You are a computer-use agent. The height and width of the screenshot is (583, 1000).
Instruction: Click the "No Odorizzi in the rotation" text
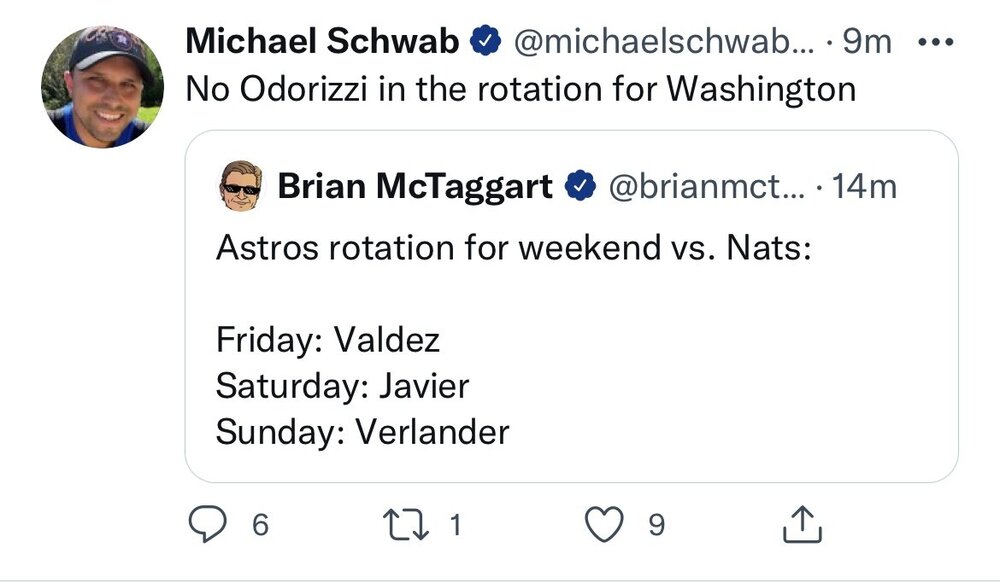(521, 89)
